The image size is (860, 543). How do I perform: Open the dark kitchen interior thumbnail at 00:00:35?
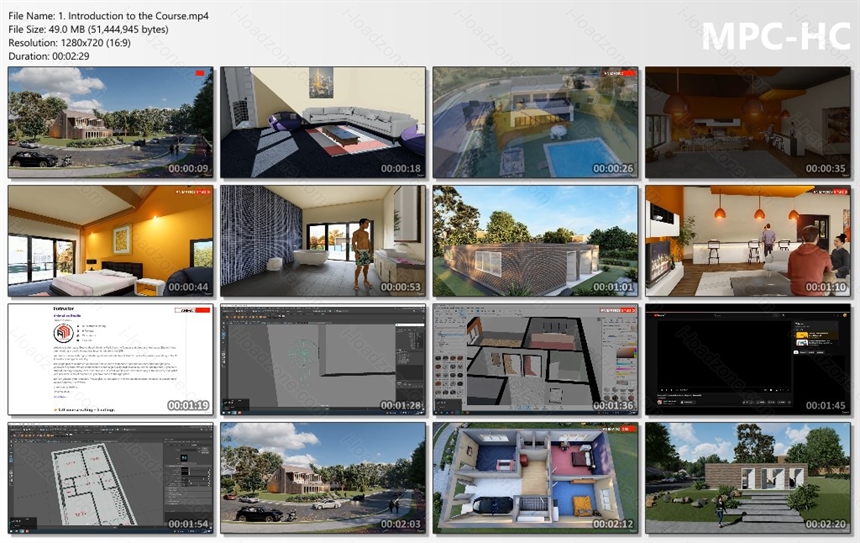click(x=748, y=122)
